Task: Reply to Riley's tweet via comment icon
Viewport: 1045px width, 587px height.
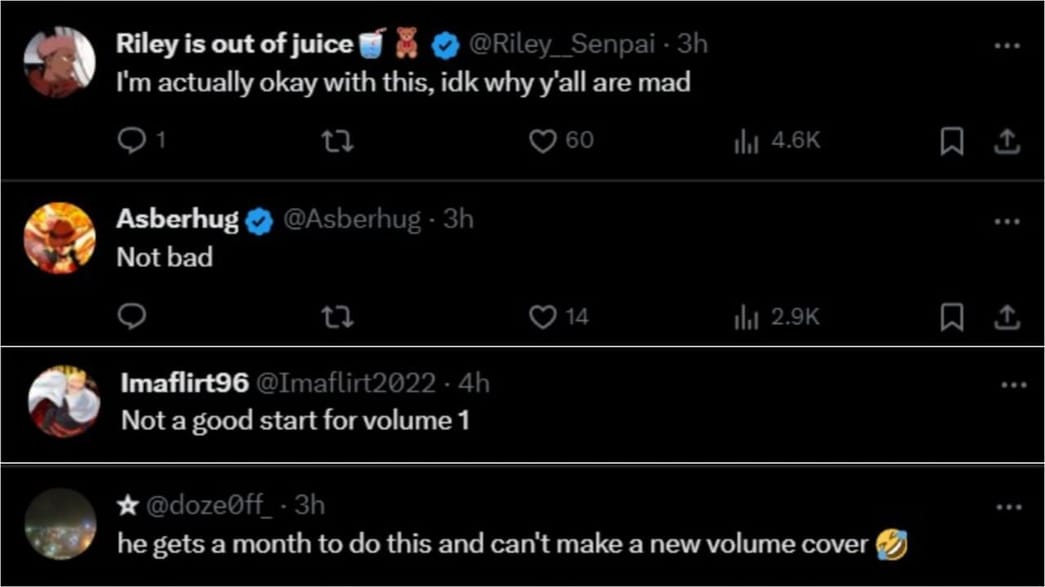Action: 132,142
